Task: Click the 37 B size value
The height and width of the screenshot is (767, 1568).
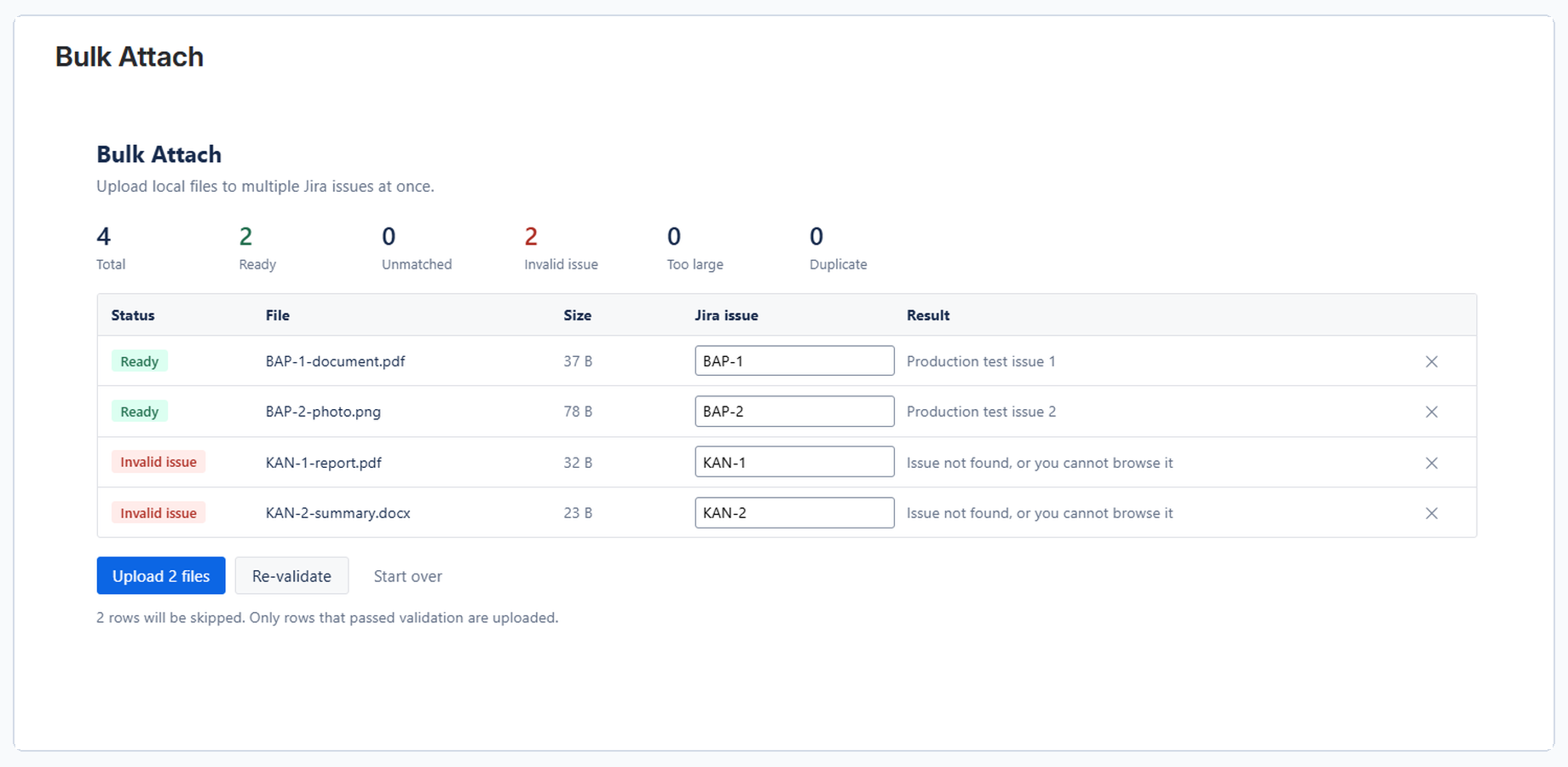Action: [x=578, y=361]
